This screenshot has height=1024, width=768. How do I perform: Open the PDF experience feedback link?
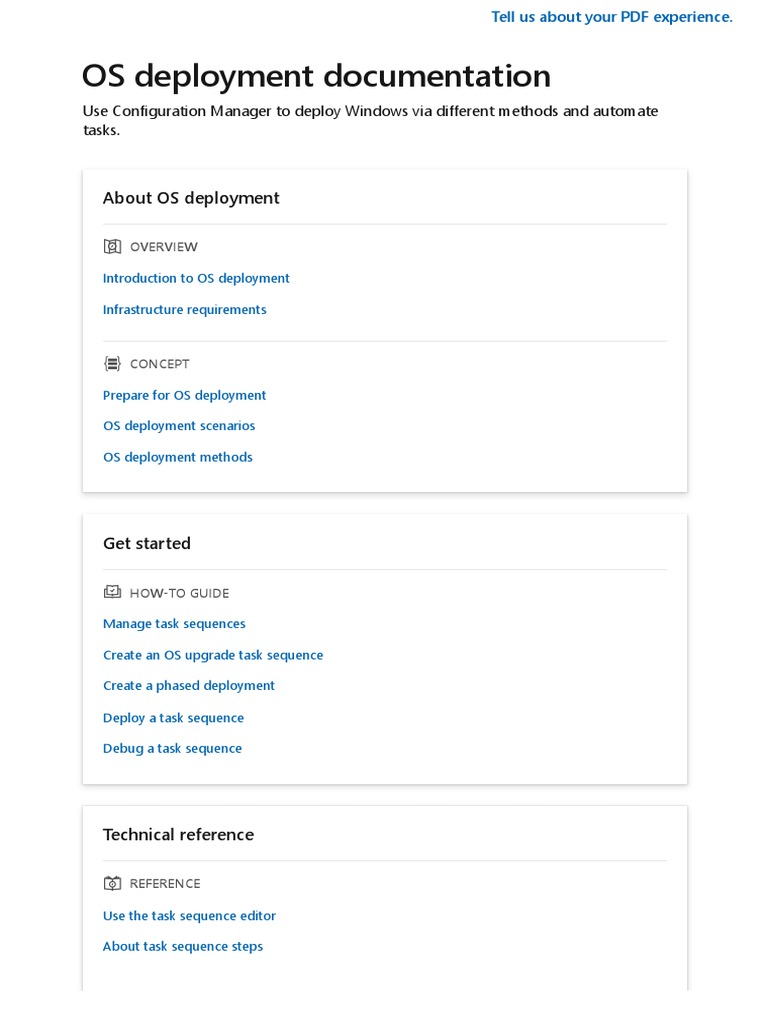(x=611, y=17)
